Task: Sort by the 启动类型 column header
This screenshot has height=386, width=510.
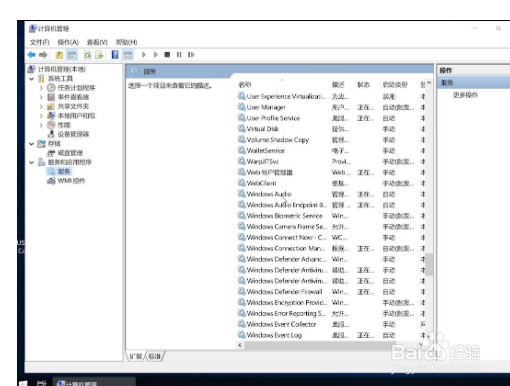Action: point(395,85)
